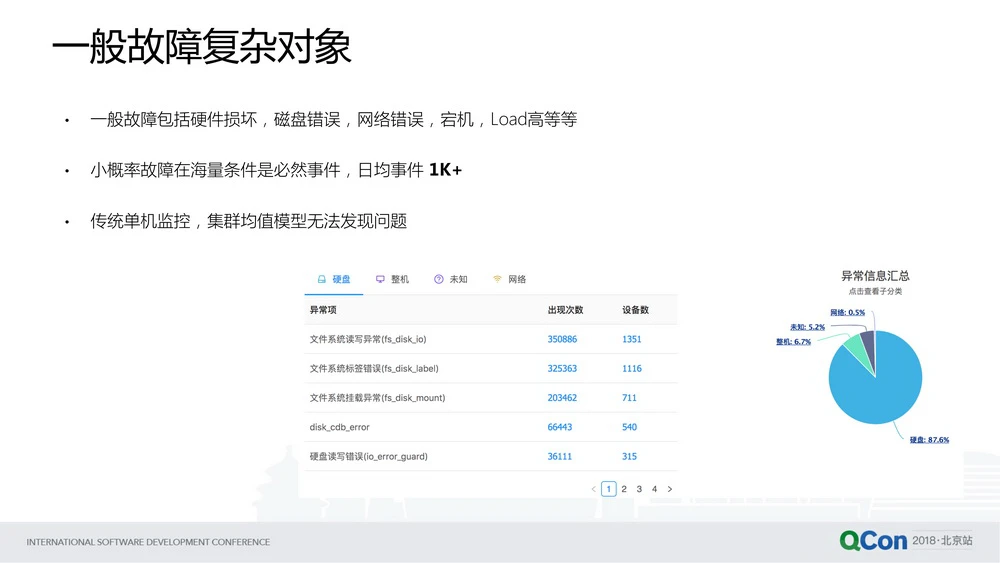The image size is (1000, 563).
Task: Click the wifi icon beside 网络
Action: 497,279
